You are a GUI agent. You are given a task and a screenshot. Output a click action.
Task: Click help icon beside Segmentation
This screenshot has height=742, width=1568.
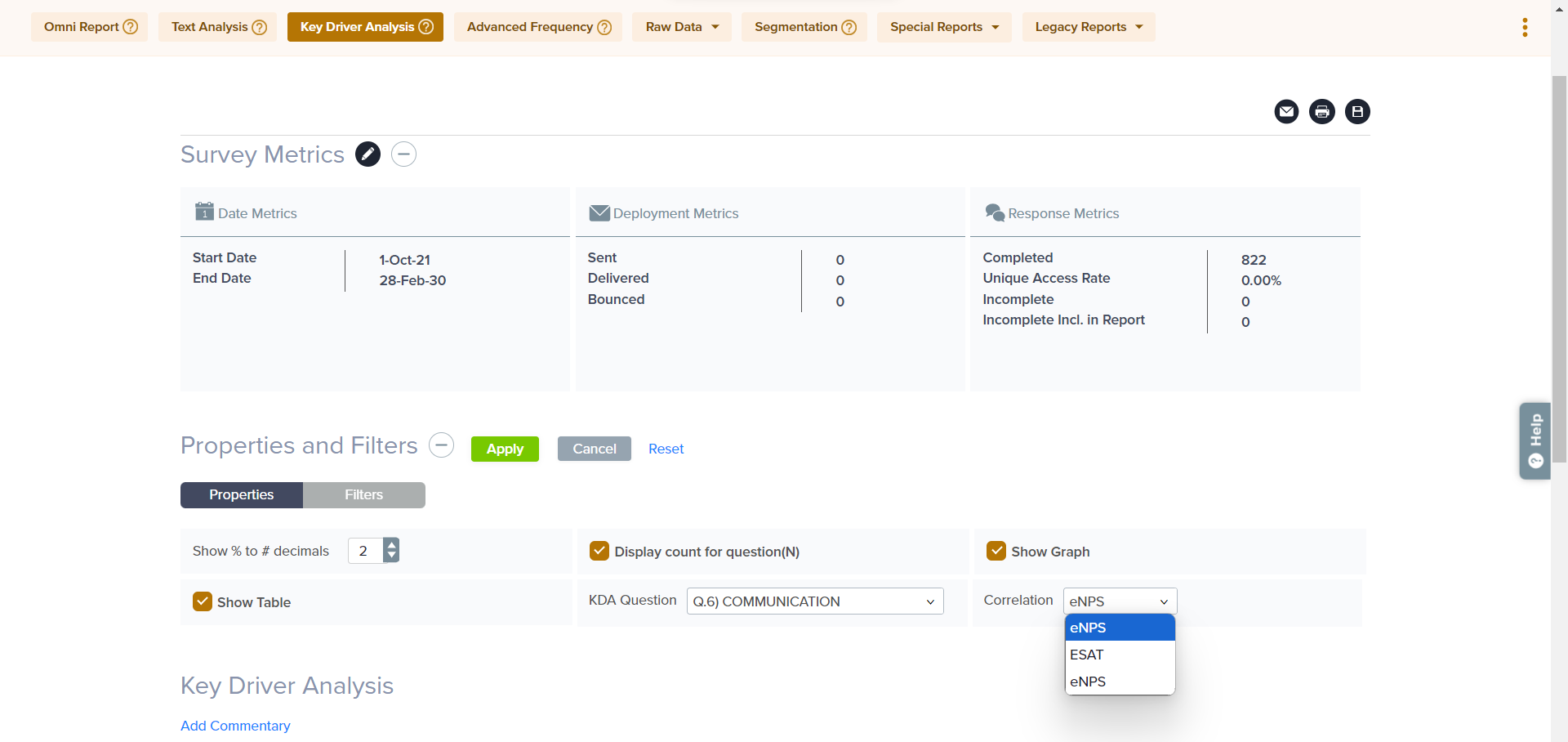pyautogui.click(x=849, y=27)
